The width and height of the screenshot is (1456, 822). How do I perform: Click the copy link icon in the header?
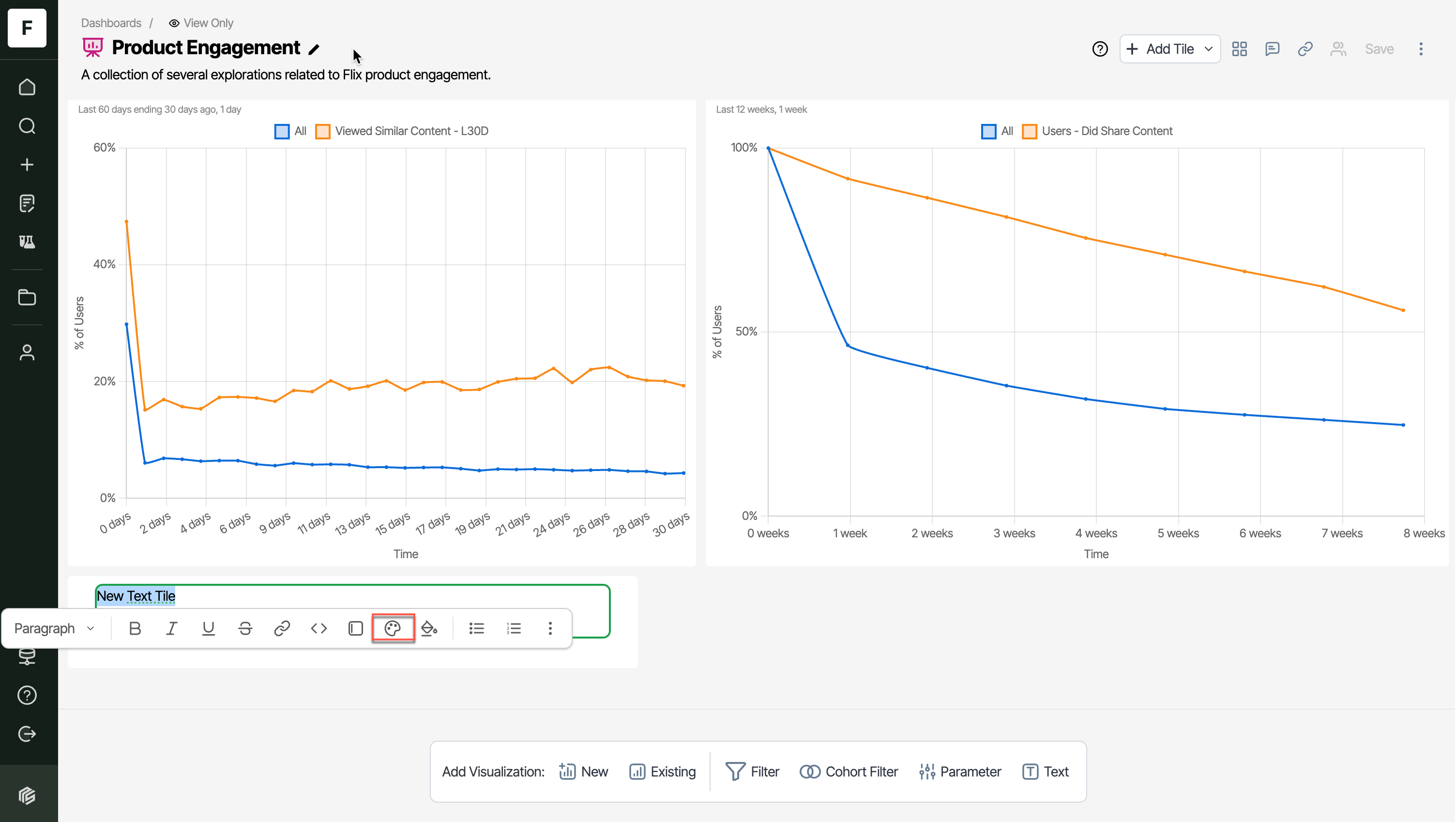(1304, 49)
